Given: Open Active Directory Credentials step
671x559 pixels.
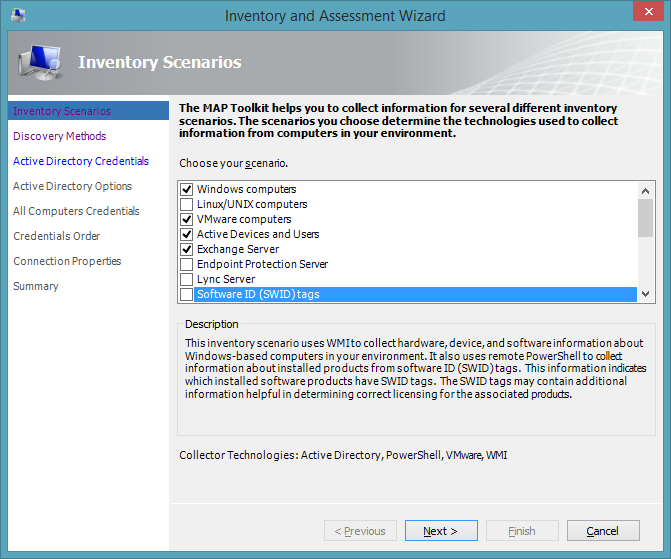Looking at the screenshot, I should tap(81, 161).
